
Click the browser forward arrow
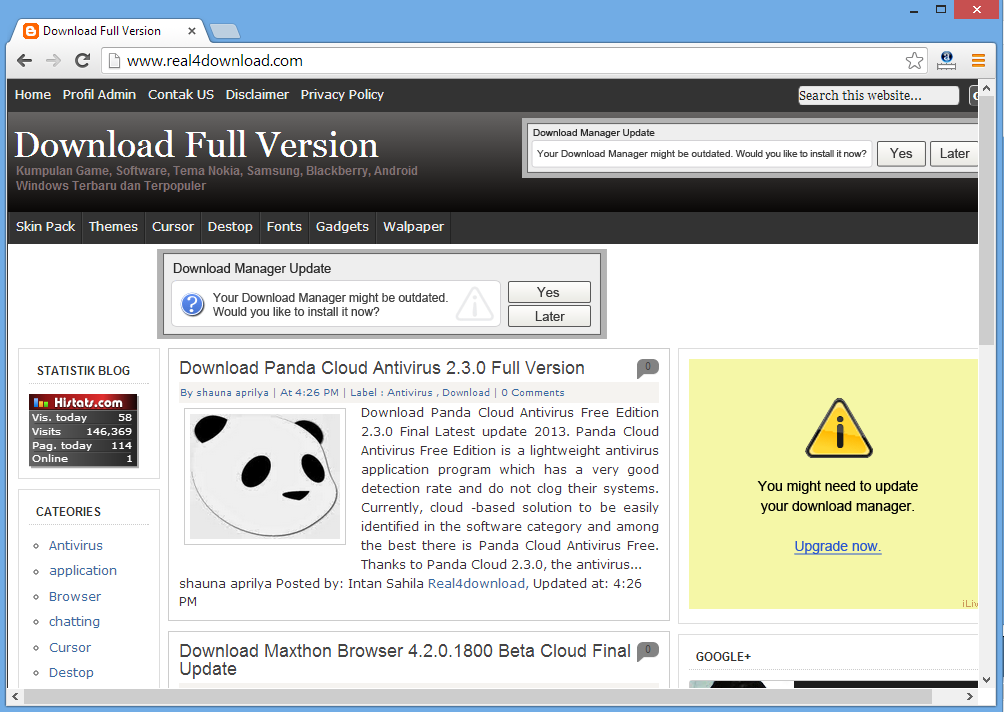53,61
